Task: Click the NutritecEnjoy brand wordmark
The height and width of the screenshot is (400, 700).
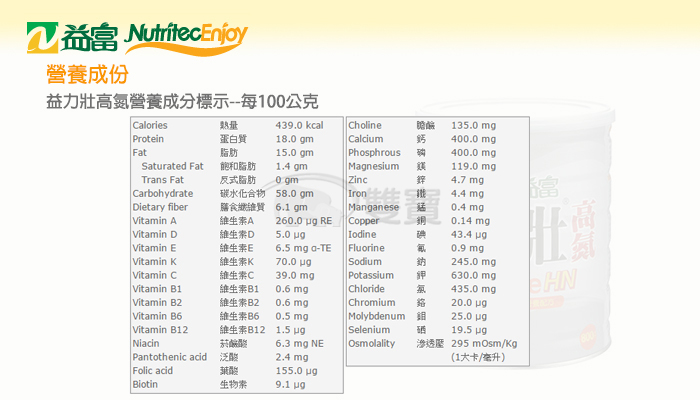Action: (186, 38)
